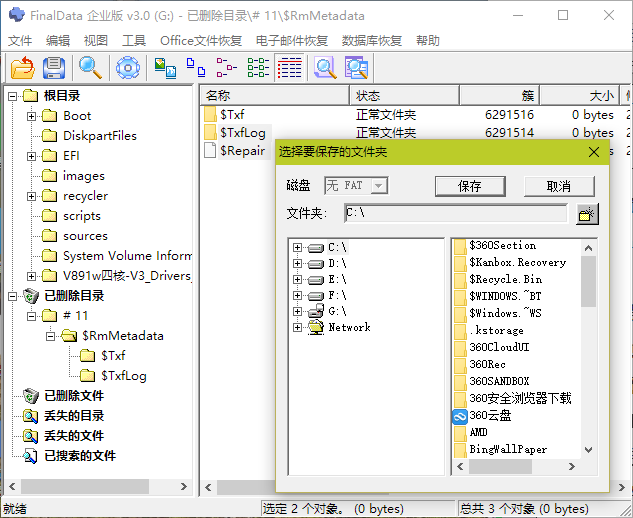This screenshot has height=518, width=633.
Task: Open the Office文件恢复 menu
Action: point(201,41)
